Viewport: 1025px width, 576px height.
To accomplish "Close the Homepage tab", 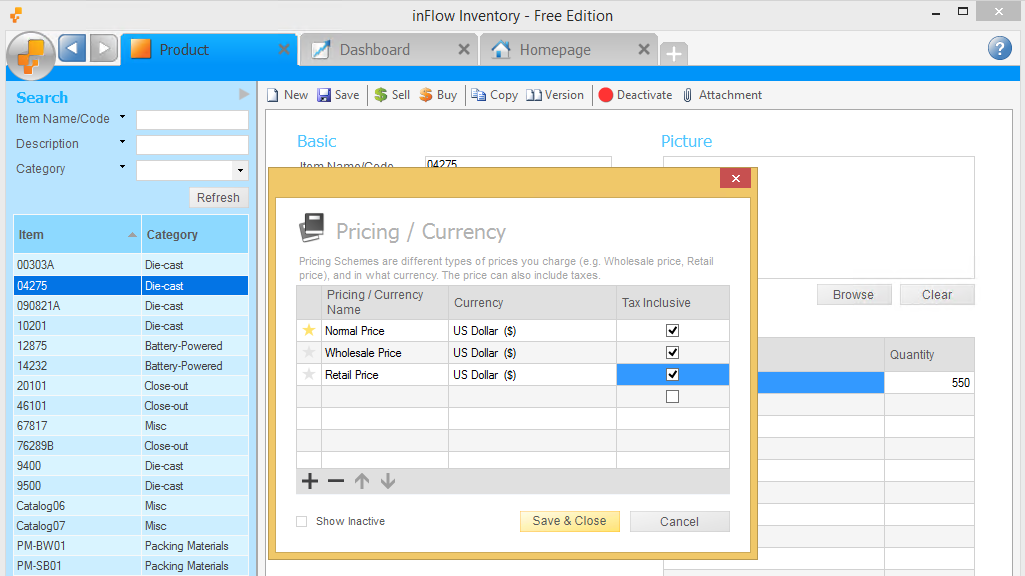I will pos(644,49).
